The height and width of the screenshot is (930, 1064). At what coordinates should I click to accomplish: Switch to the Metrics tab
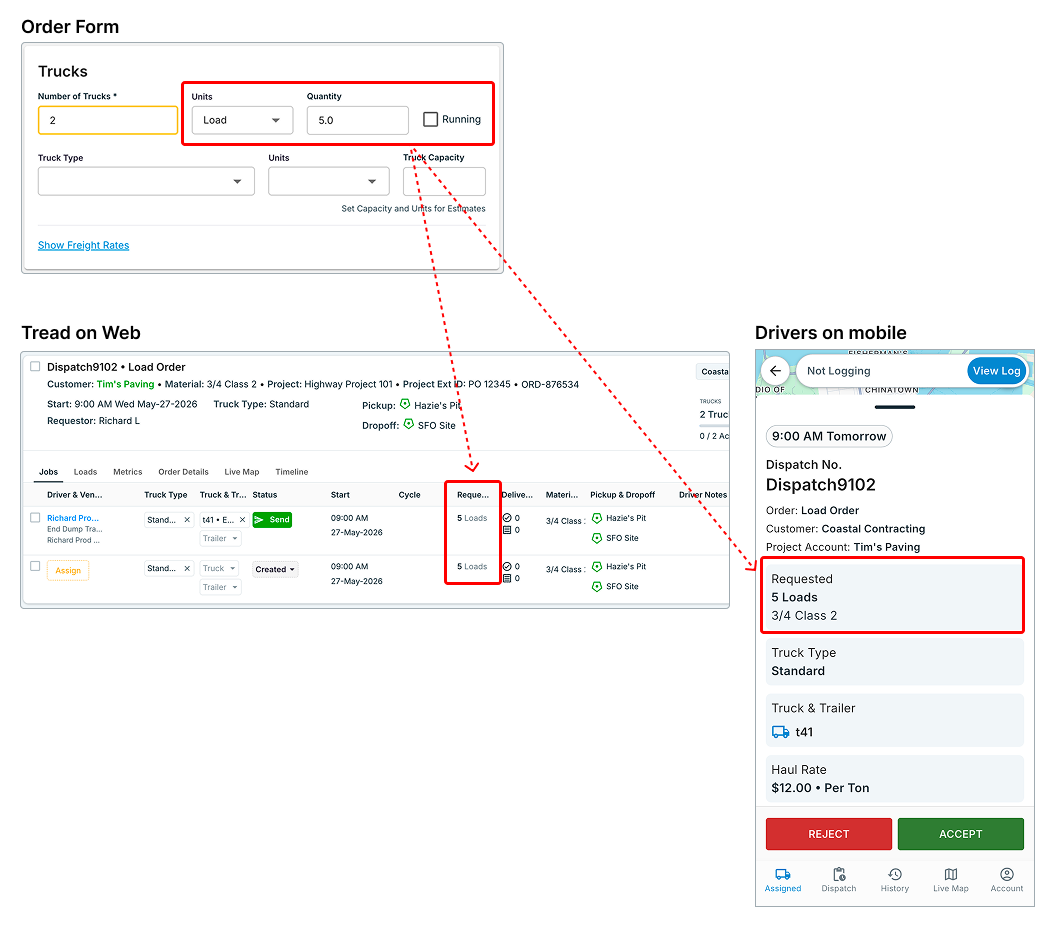click(128, 472)
